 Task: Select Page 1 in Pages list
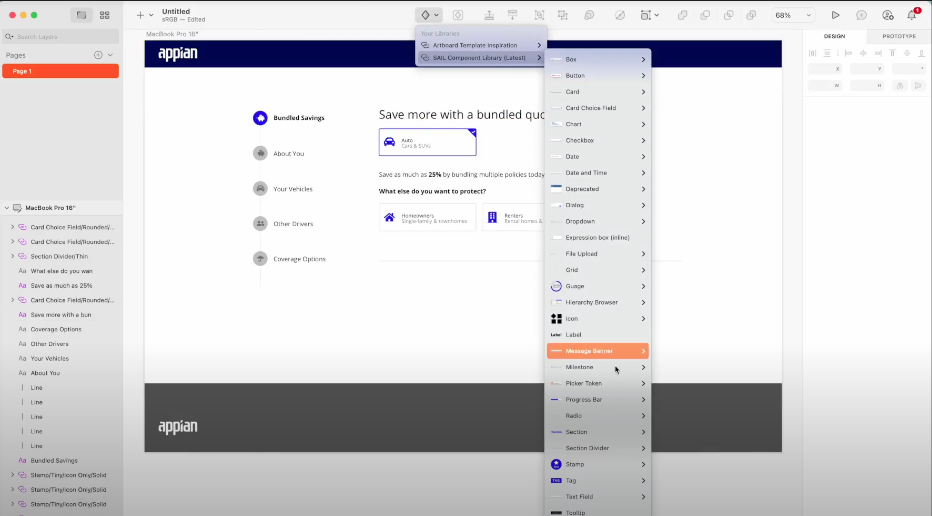point(60,71)
